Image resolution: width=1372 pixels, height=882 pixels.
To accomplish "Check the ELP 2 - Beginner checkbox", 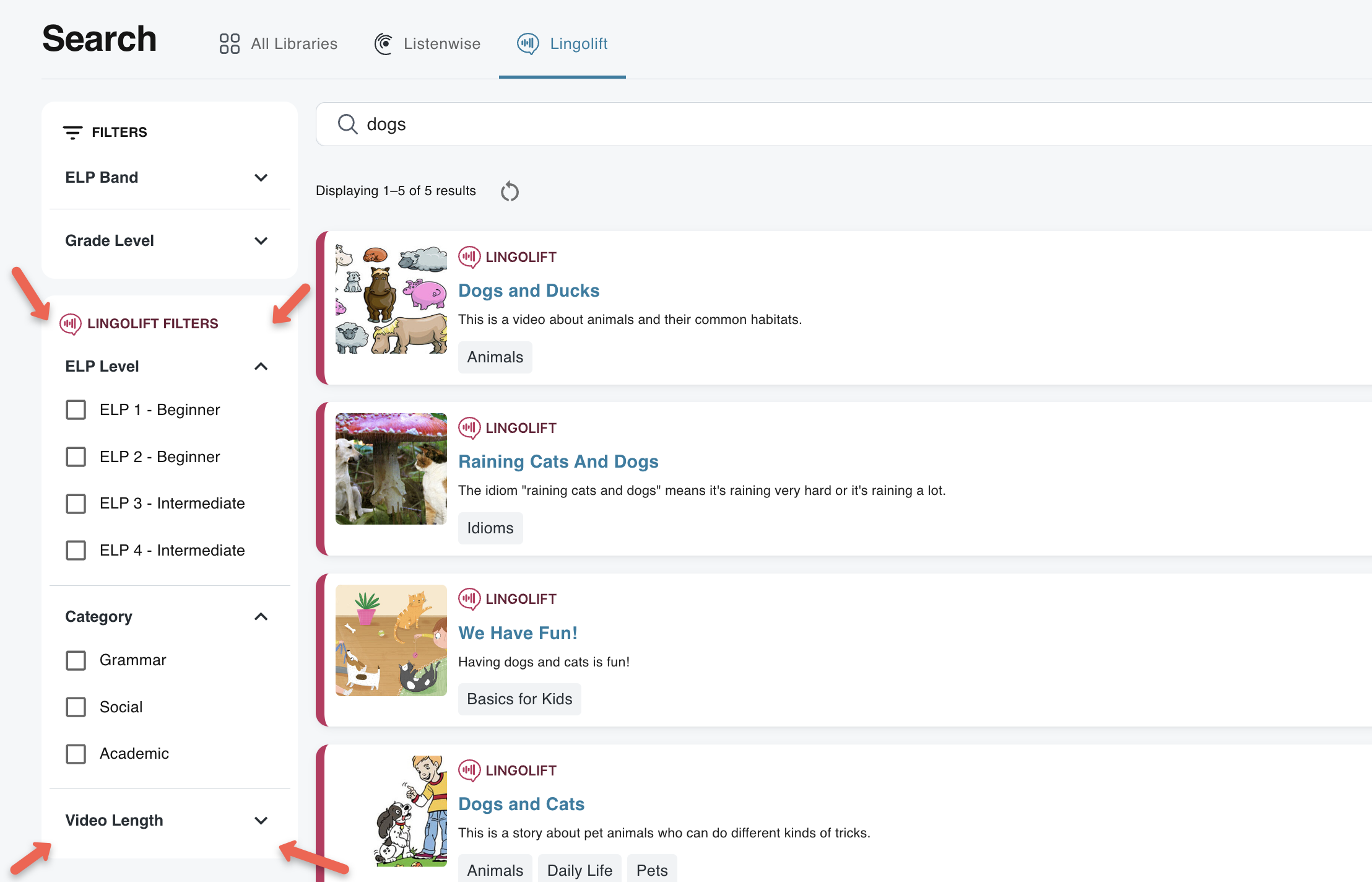I will click(76, 457).
